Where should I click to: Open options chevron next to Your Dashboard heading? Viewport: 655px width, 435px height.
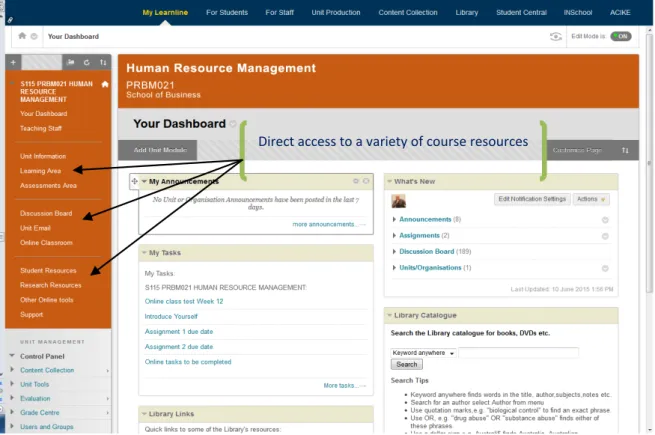click(233, 124)
